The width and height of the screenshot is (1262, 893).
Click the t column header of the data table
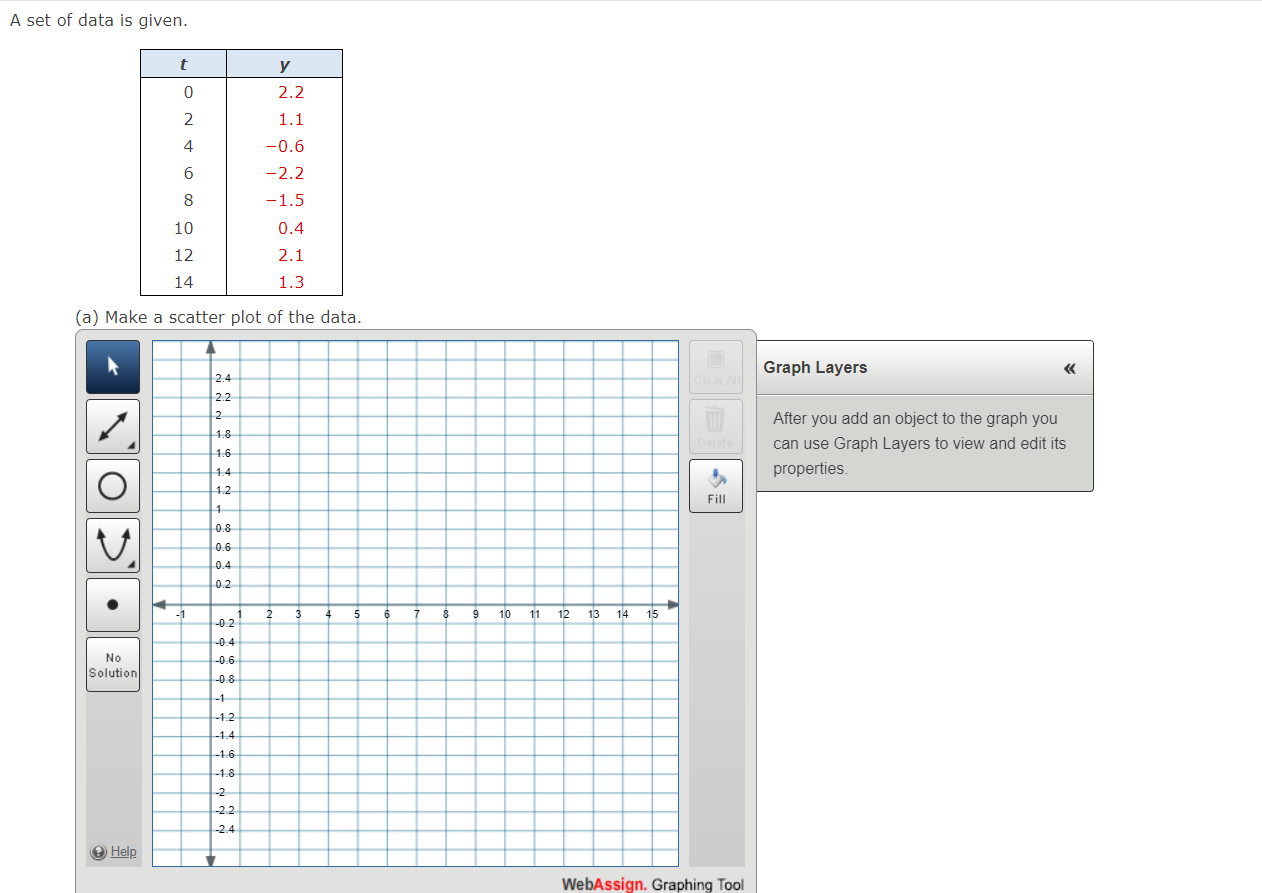(183, 62)
